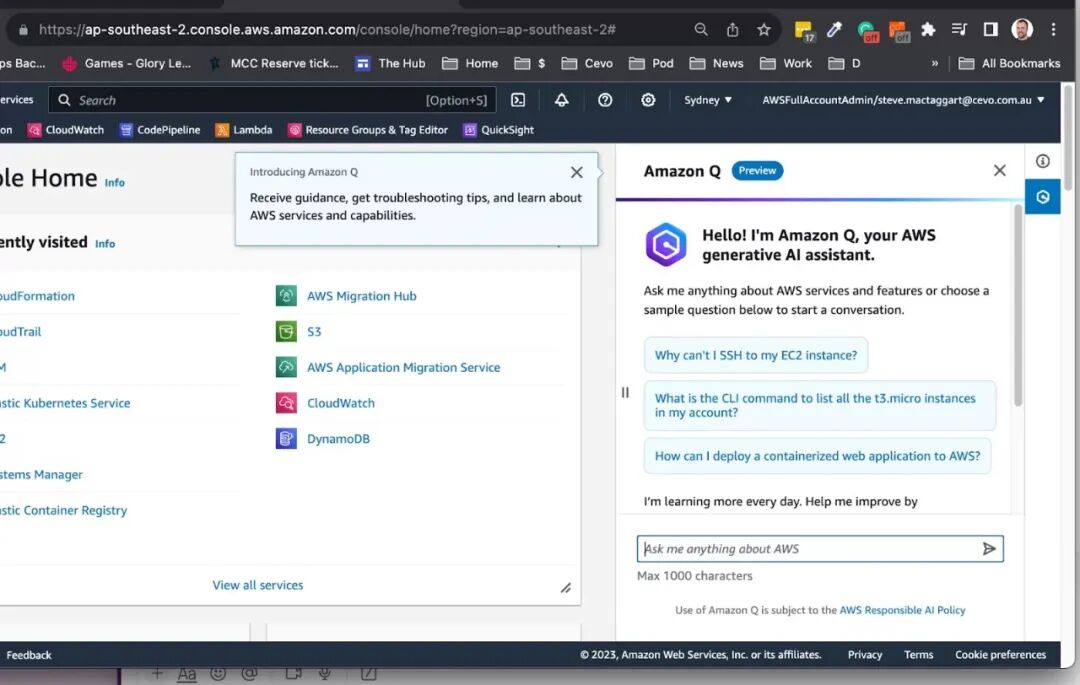The image size is (1080, 685).
Task: Click the AWS Migration Hub service icon
Action: tap(286, 296)
